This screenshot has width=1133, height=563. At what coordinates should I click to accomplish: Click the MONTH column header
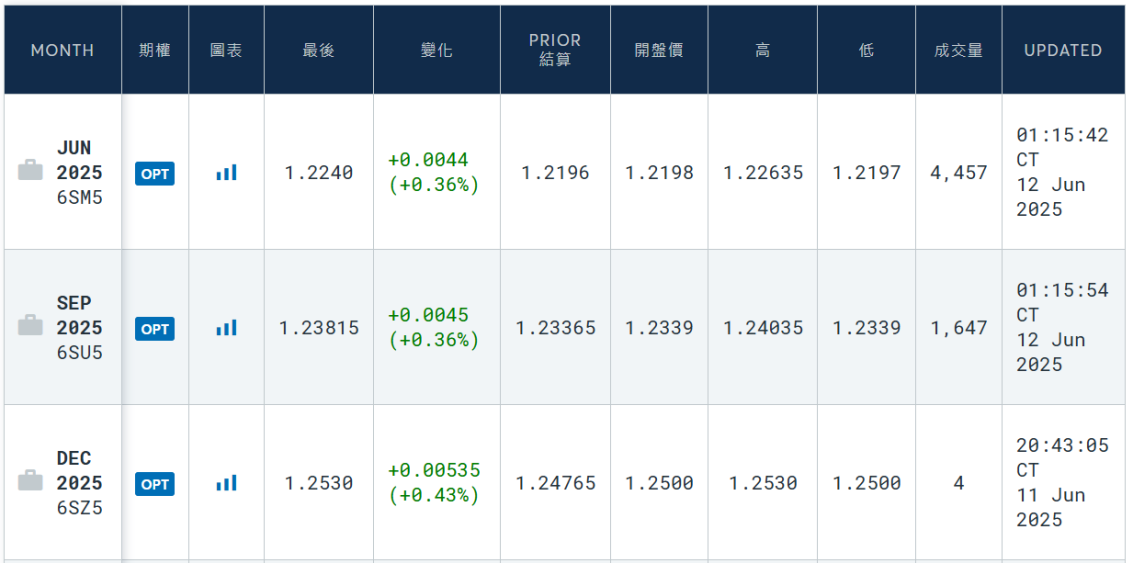coord(63,50)
